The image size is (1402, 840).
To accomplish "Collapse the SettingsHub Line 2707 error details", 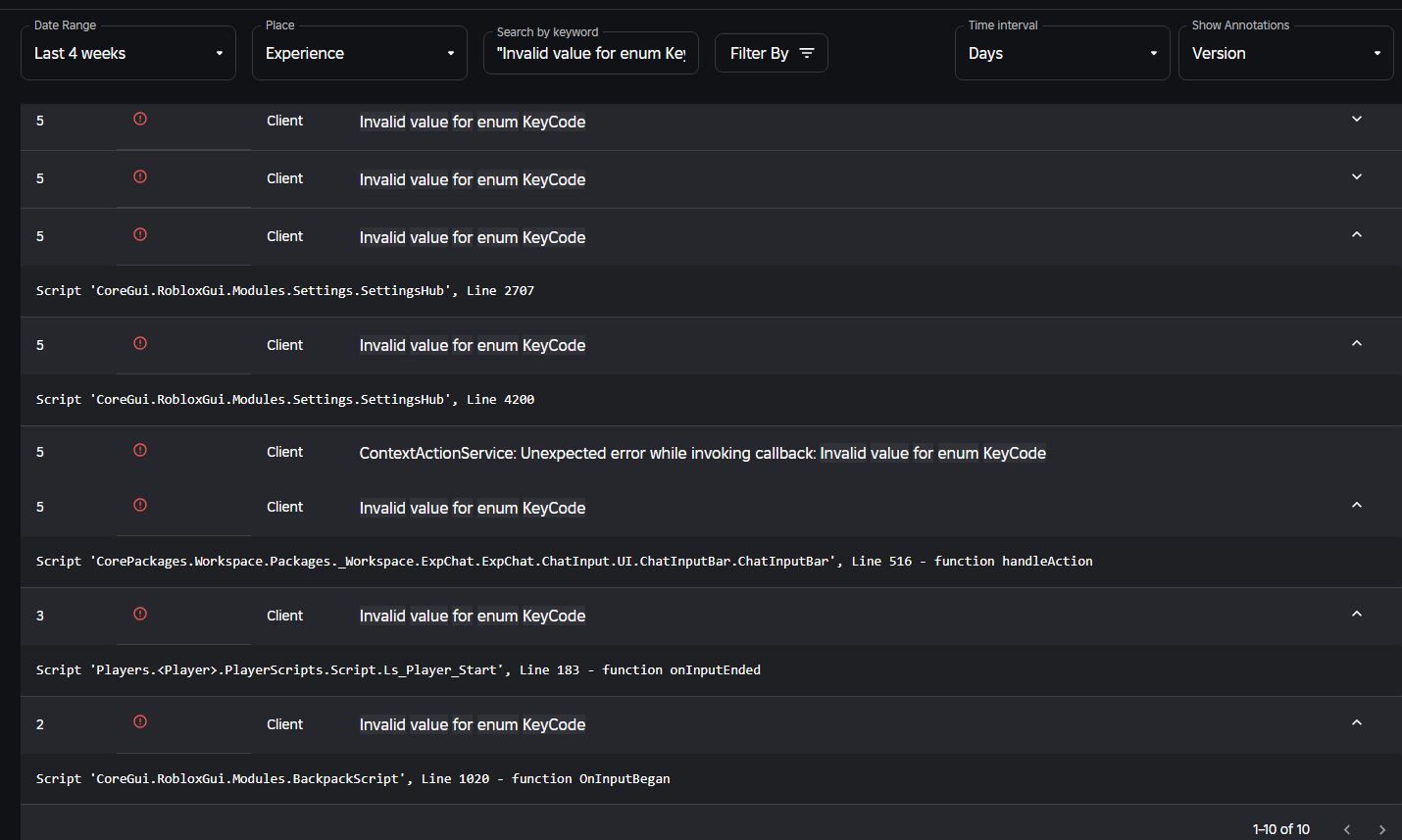I will click(x=1356, y=234).
